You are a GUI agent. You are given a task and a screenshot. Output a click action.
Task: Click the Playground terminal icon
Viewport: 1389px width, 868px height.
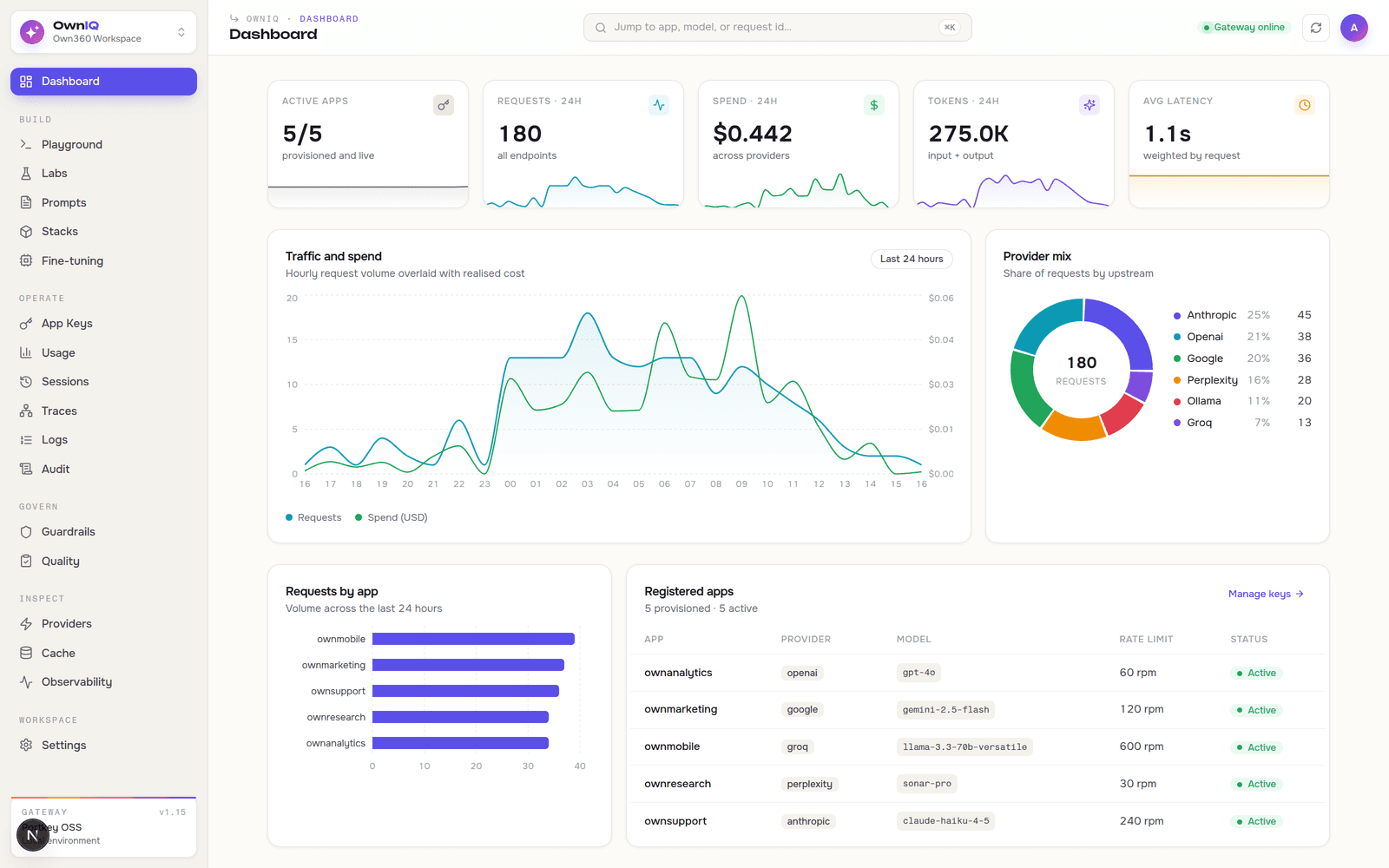(26, 145)
